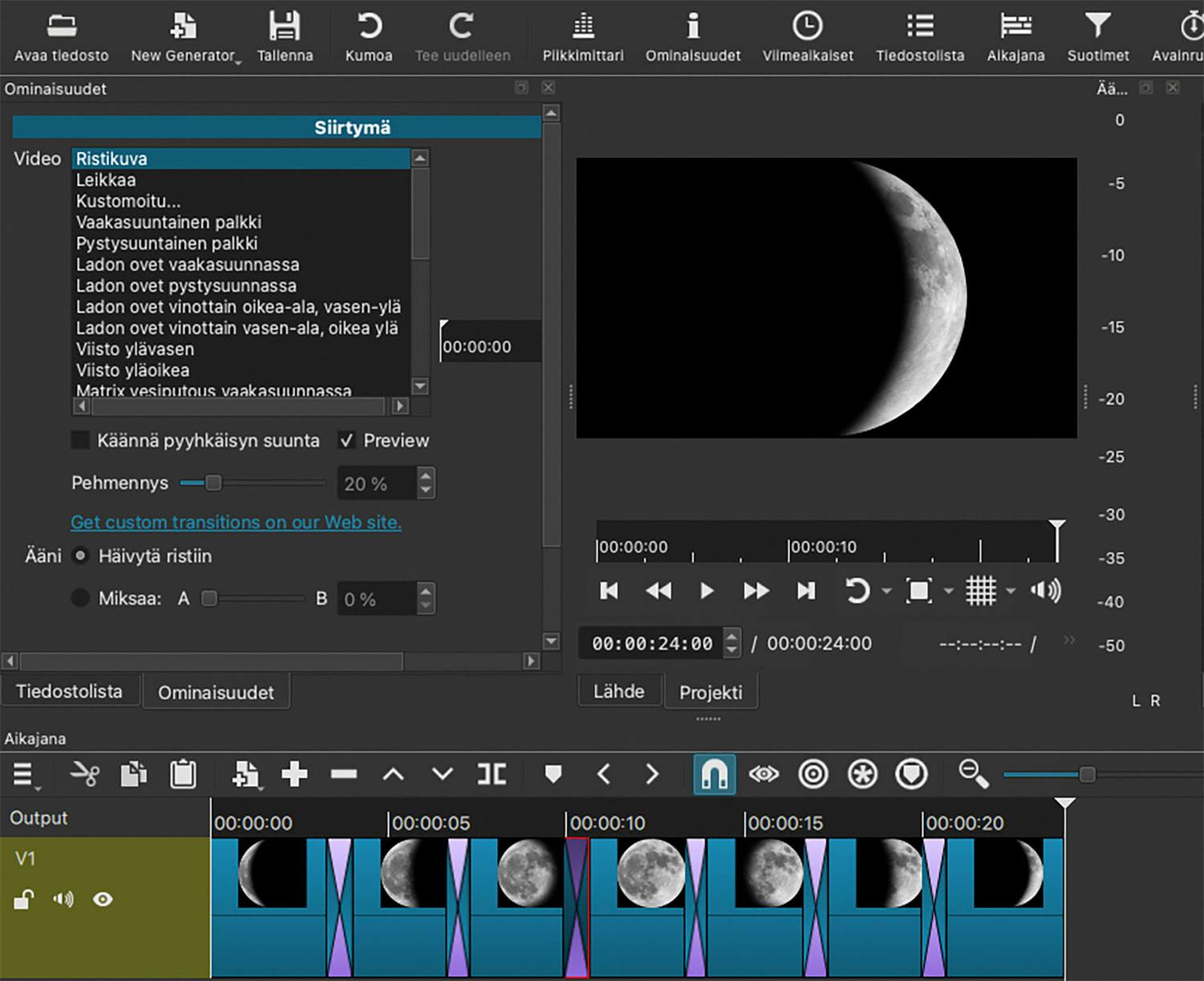Open the zoom fit dropdown arrow
Screen dimensions: 1204x981
click(948, 592)
